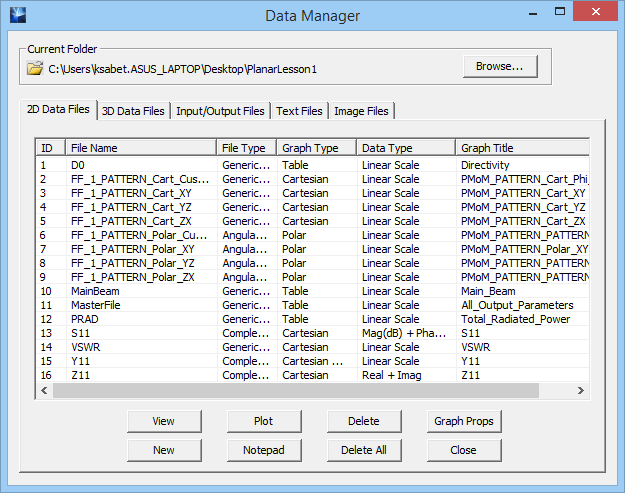Close the Data Manager window with X
This screenshot has width=625, height=493.
coord(596,14)
